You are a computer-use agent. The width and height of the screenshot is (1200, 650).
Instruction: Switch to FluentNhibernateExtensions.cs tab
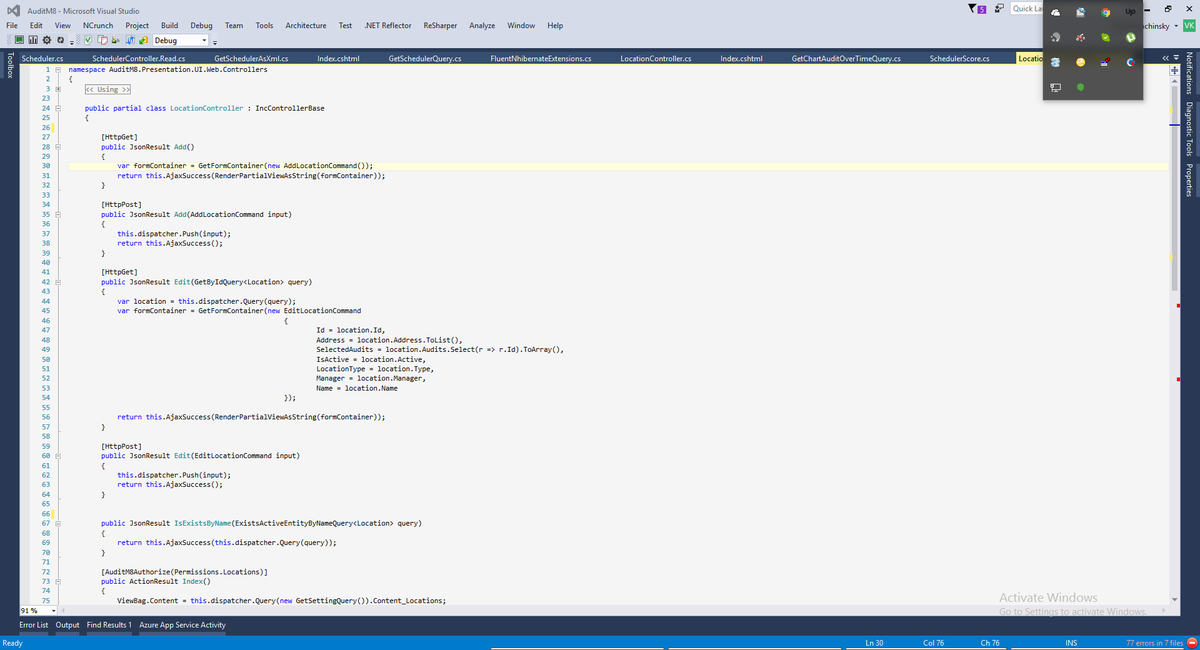(541, 59)
